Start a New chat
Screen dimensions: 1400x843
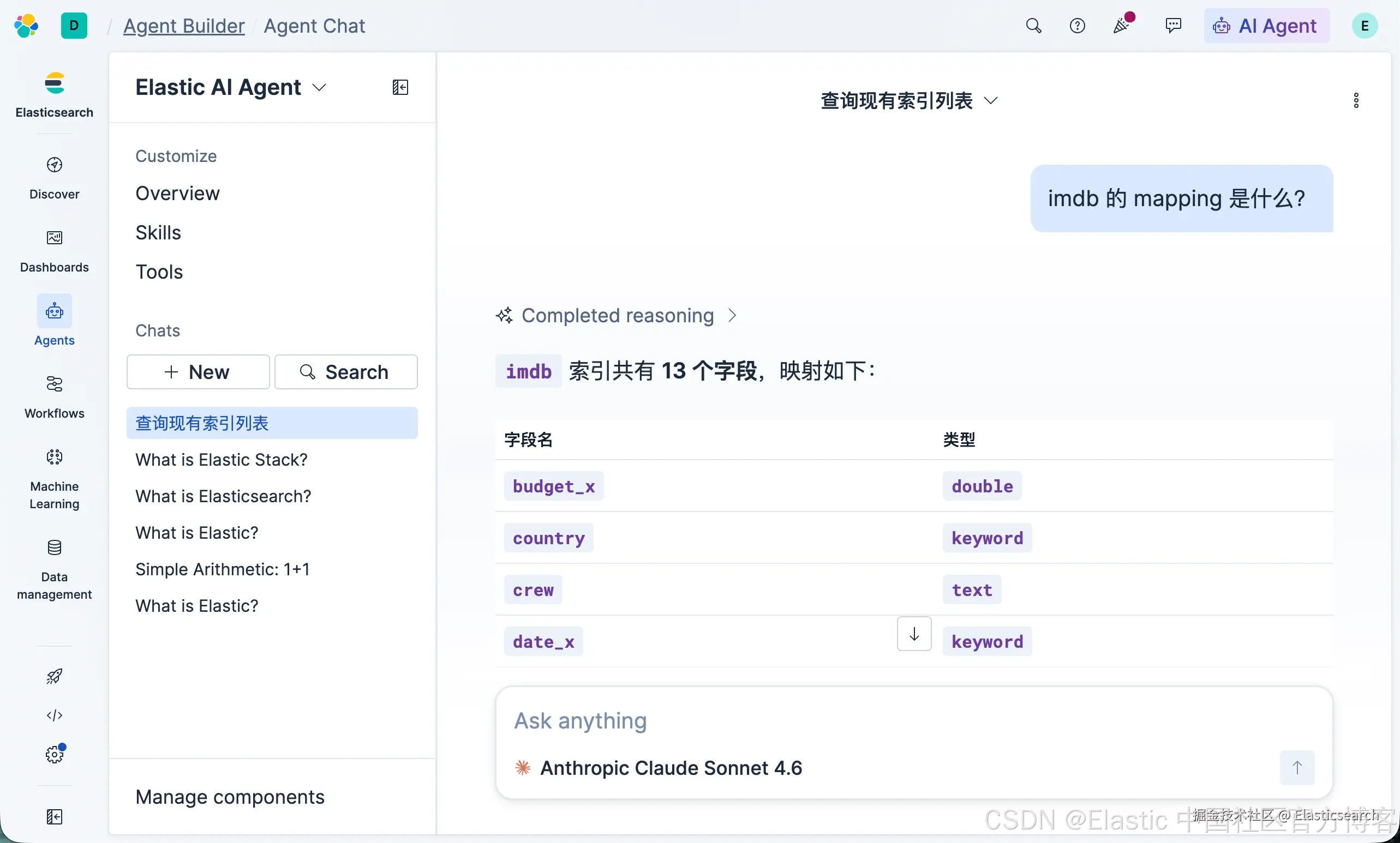(198, 372)
